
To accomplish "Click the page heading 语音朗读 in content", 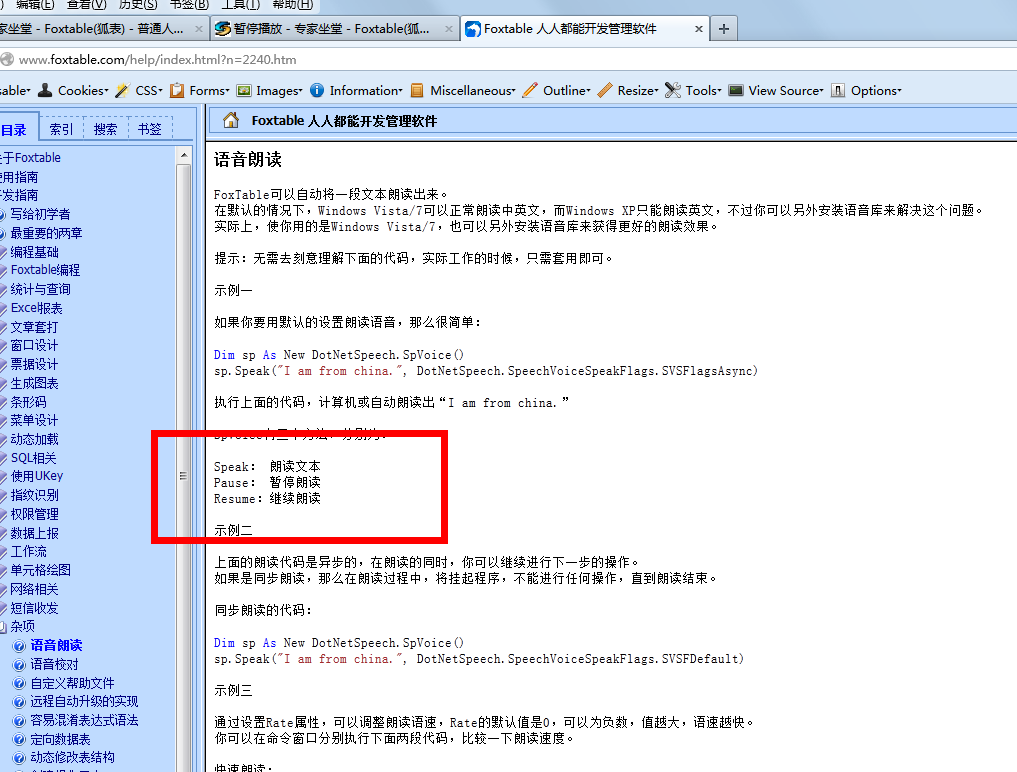I will (x=248, y=160).
